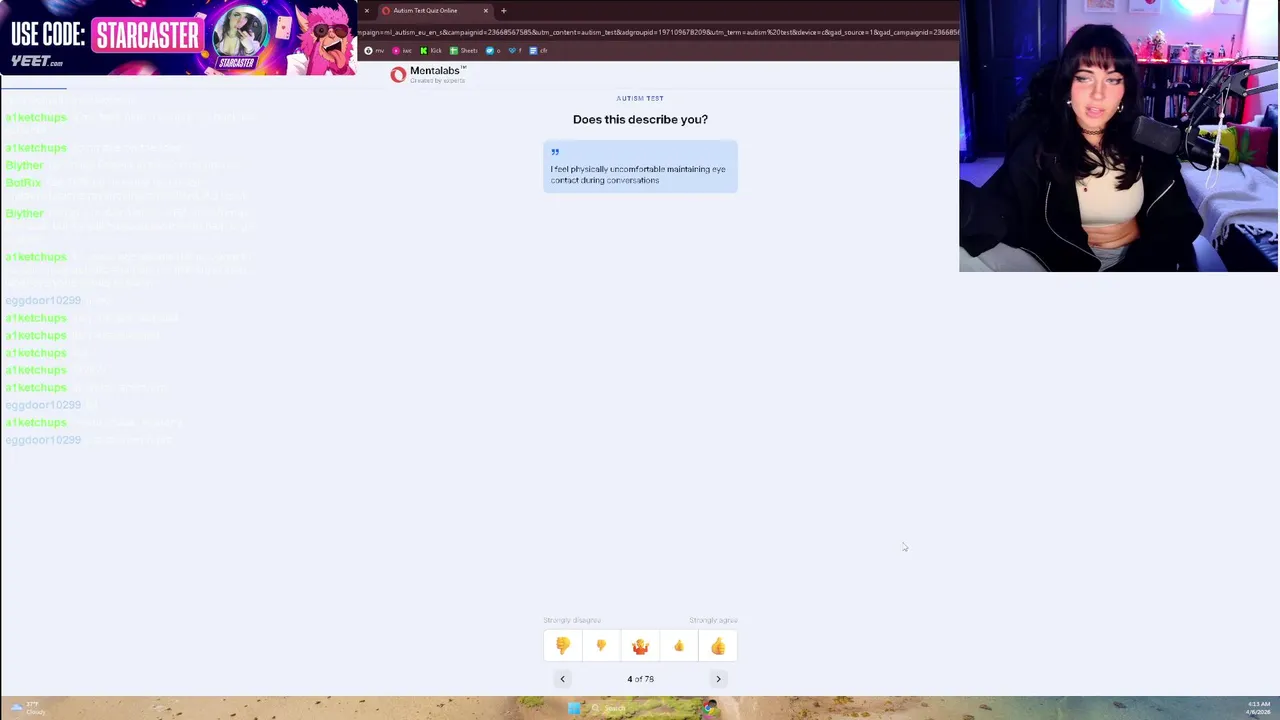1280x720 pixels.
Task: Open the Windows Start button on taskbar
Action: tap(574, 708)
